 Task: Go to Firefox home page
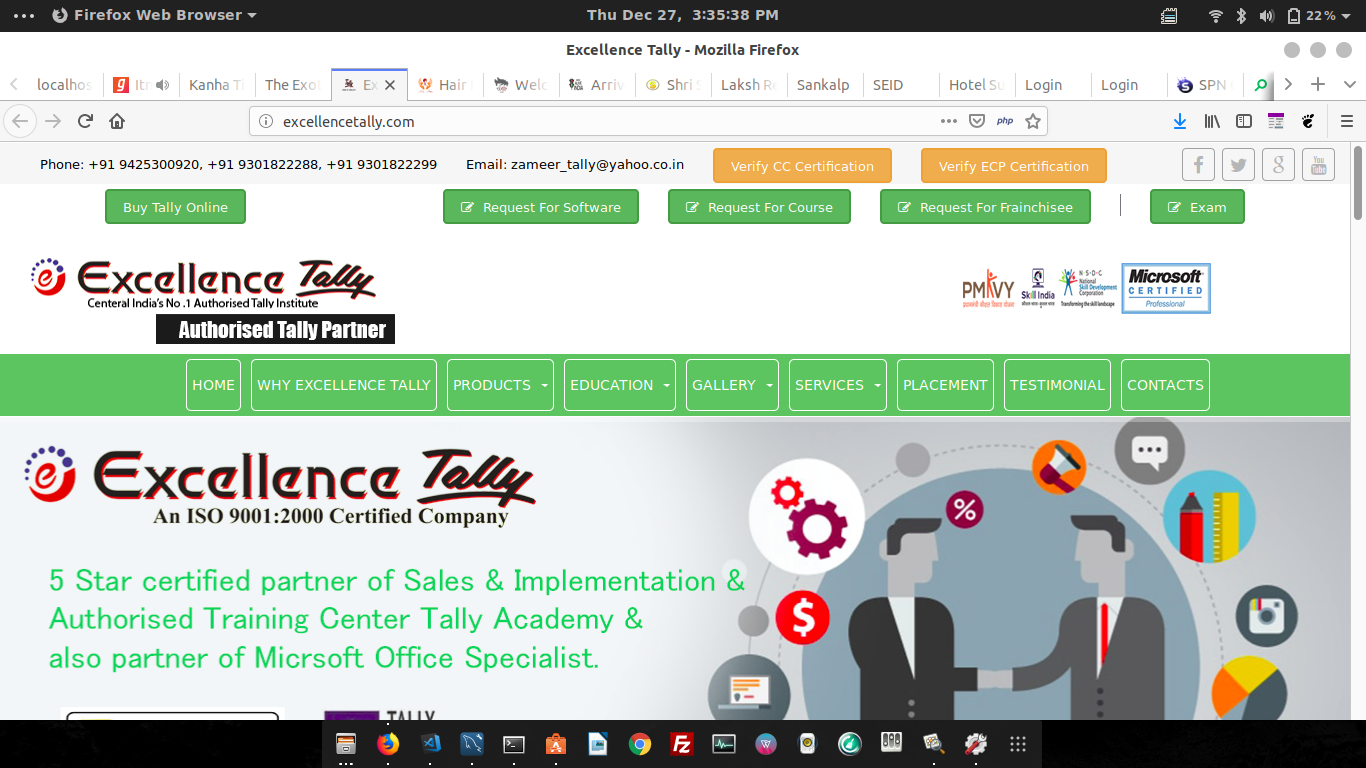[x=117, y=121]
